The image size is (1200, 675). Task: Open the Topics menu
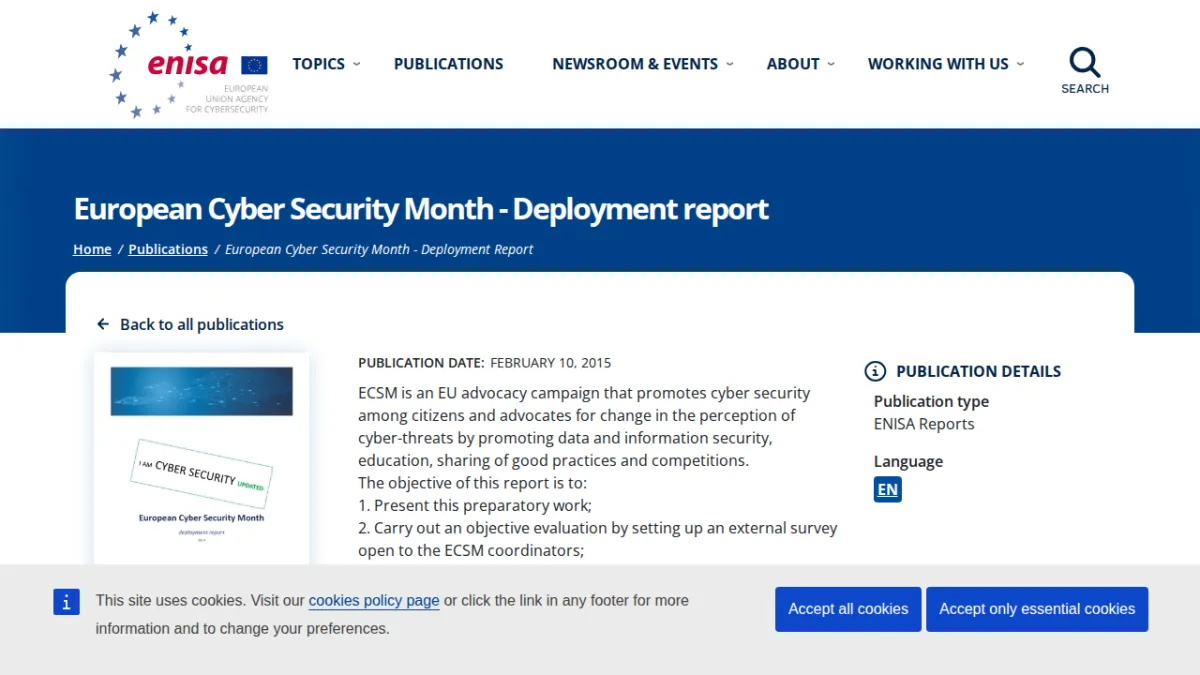[319, 64]
